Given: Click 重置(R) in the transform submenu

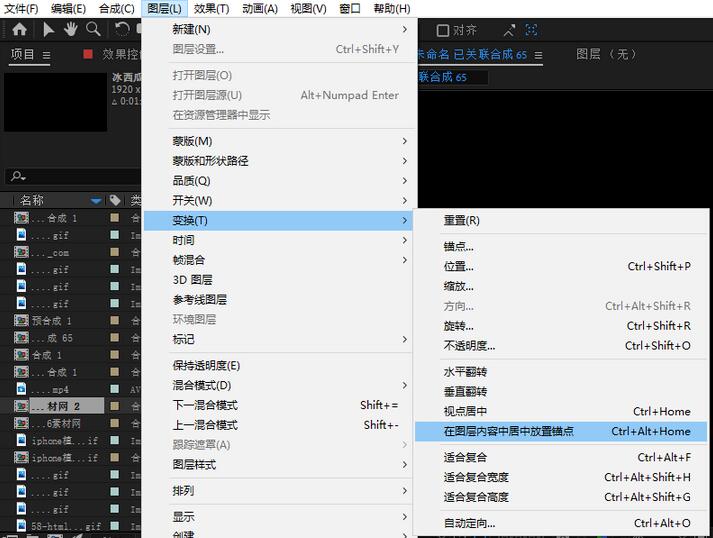Looking at the screenshot, I should coord(461,220).
